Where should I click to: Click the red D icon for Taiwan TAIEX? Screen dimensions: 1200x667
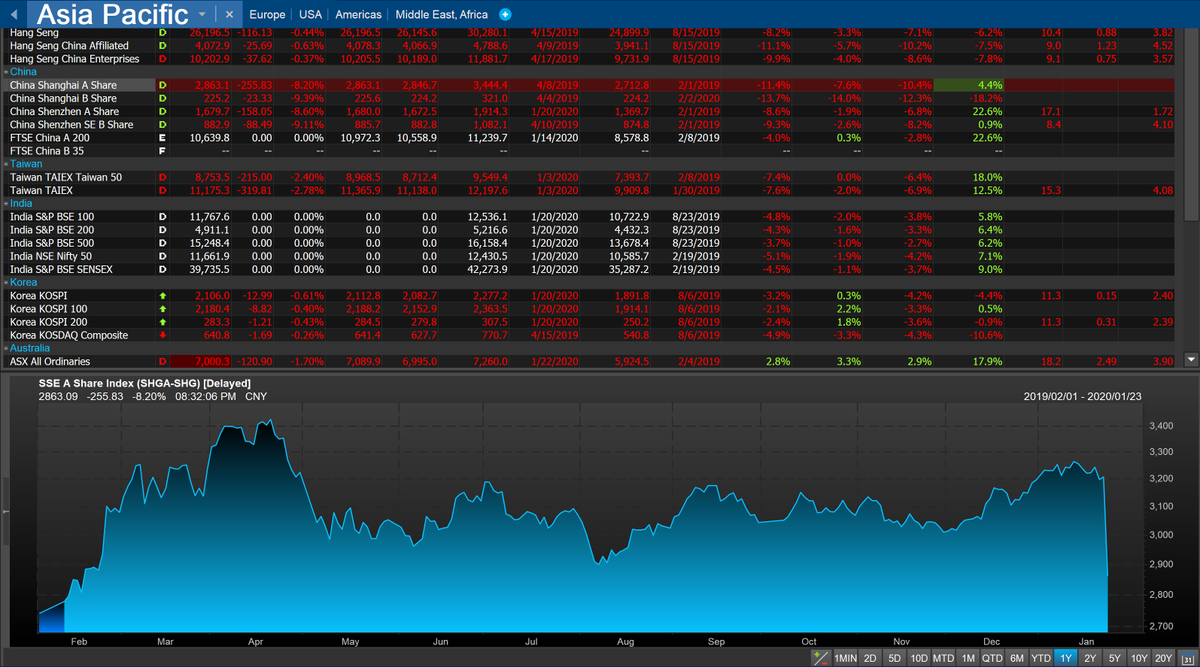click(x=163, y=189)
